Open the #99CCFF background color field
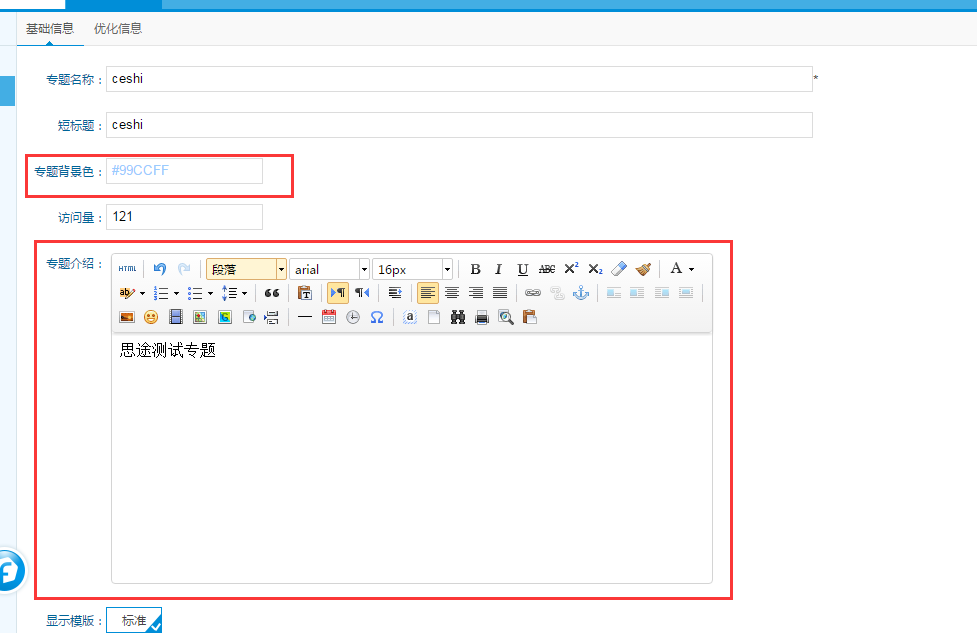Screen dimensions: 977x633 [184, 171]
